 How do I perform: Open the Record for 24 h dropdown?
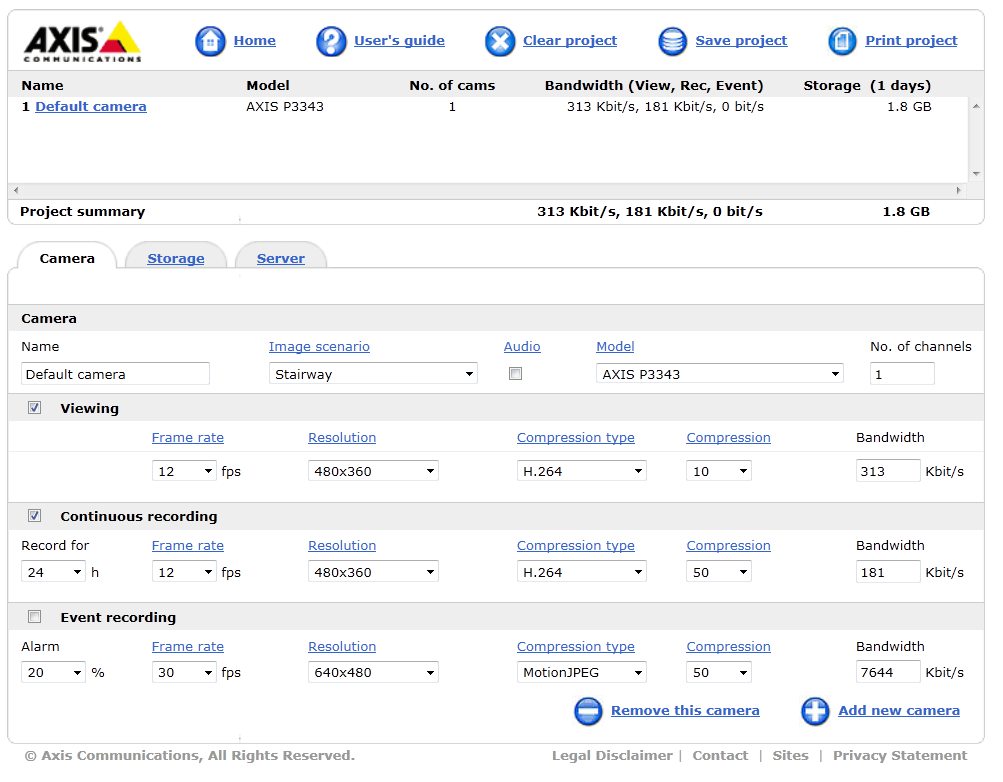coord(53,572)
